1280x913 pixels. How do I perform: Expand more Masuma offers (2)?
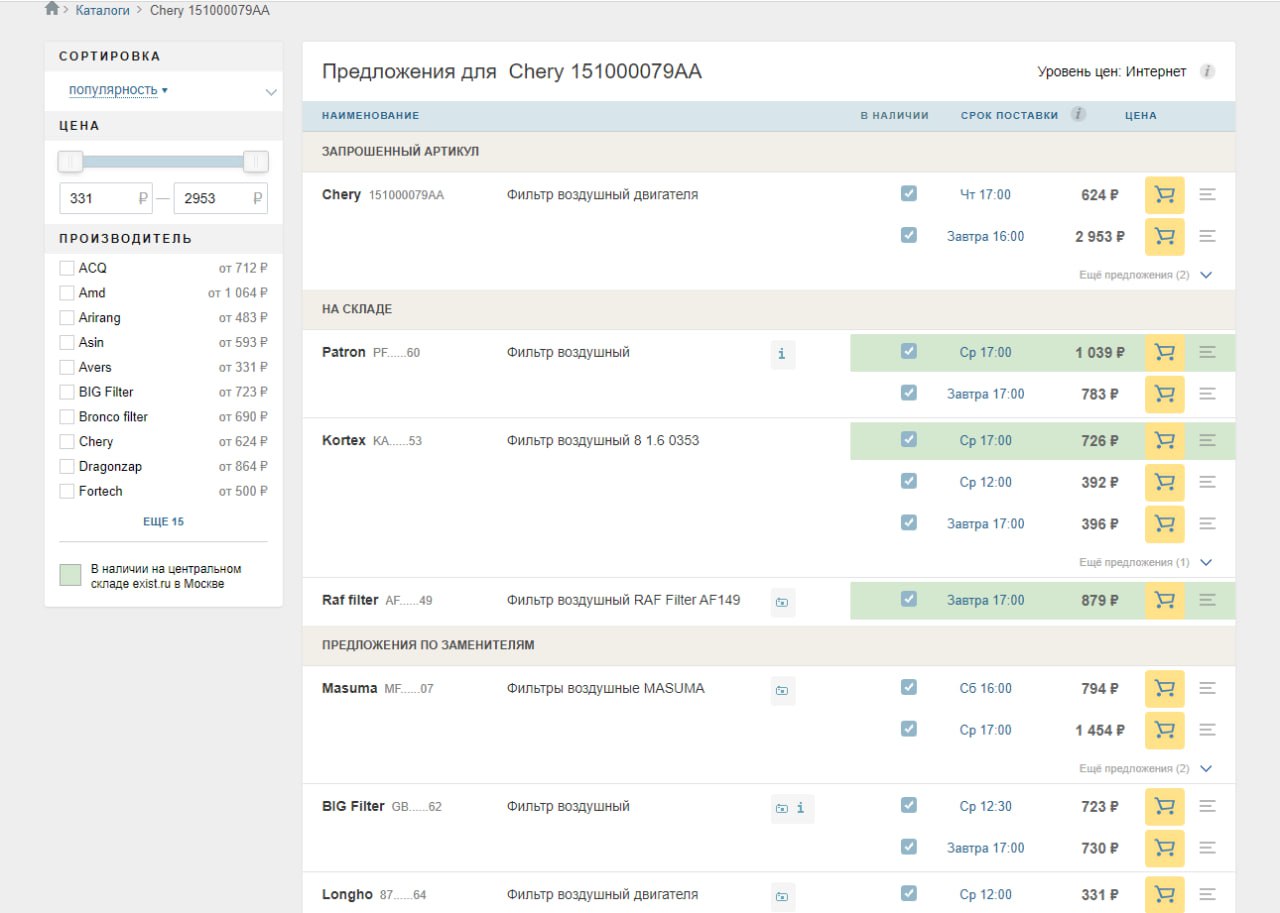[x=1145, y=769]
